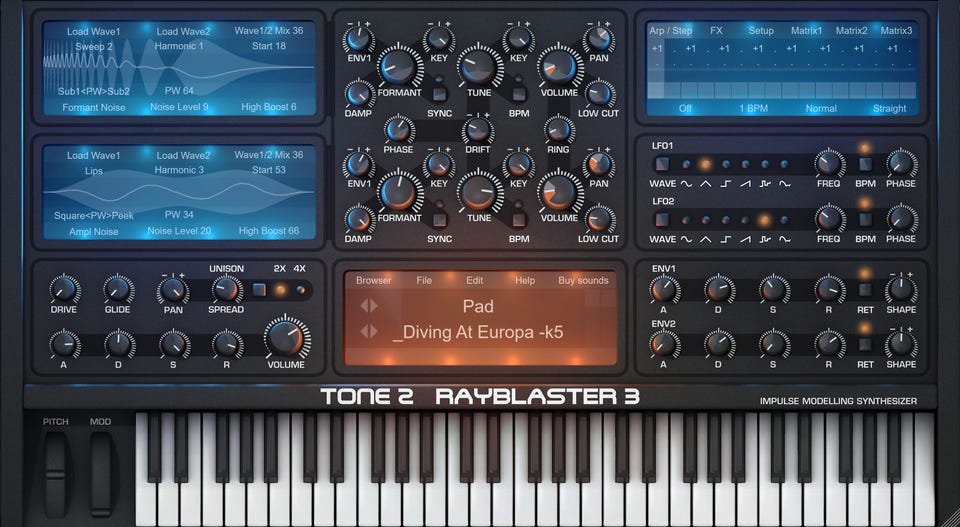
Task: Select the sine wave shape for LFO1
Action: (x=686, y=165)
